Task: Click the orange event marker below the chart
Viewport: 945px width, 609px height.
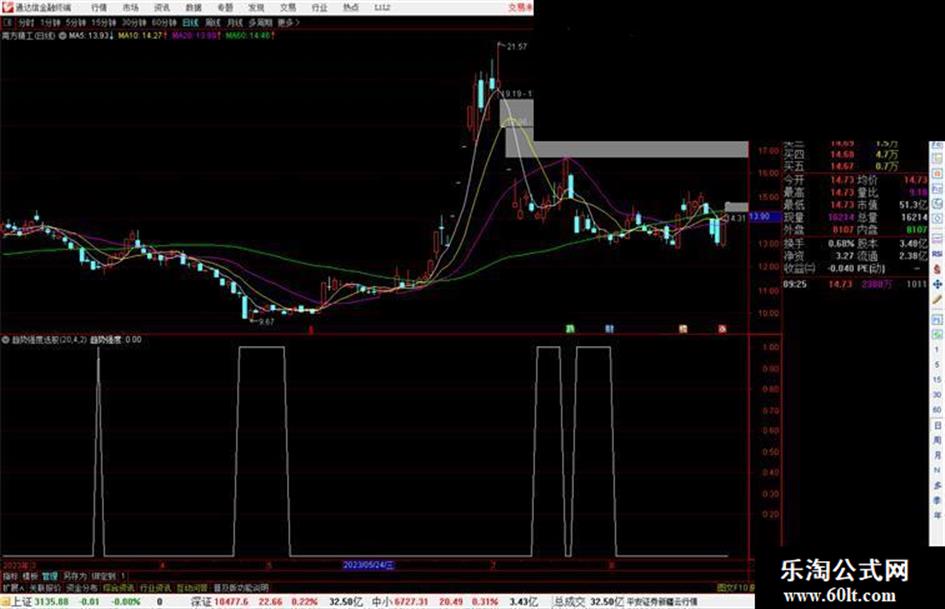Action: coord(683,329)
